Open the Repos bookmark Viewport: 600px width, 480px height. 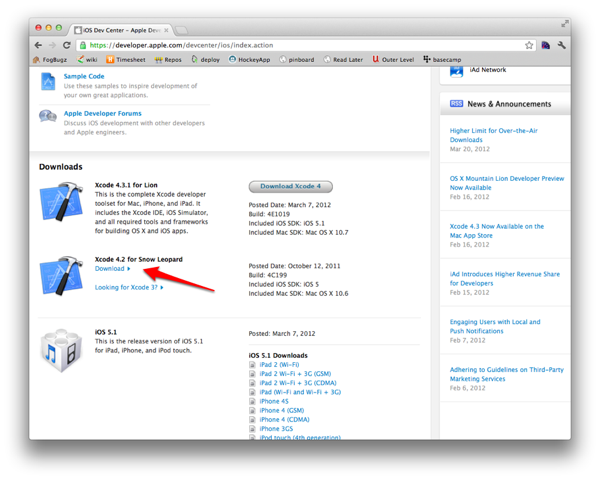pos(168,60)
